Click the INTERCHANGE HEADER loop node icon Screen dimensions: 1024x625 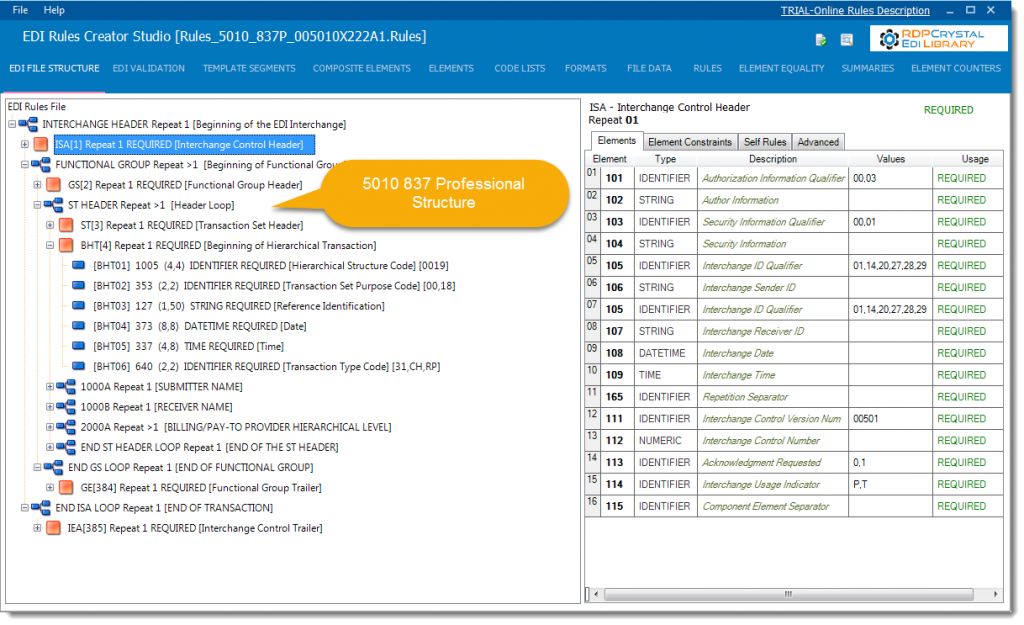point(27,124)
